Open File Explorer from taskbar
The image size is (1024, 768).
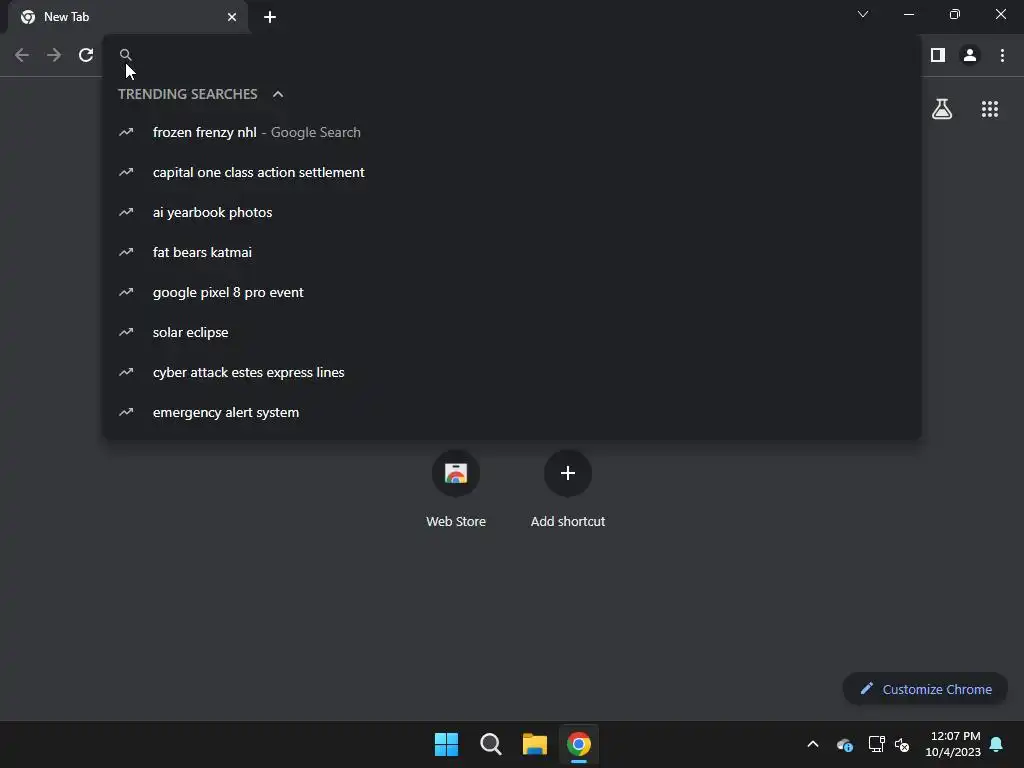pyautogui.click(x=535, y=744)
